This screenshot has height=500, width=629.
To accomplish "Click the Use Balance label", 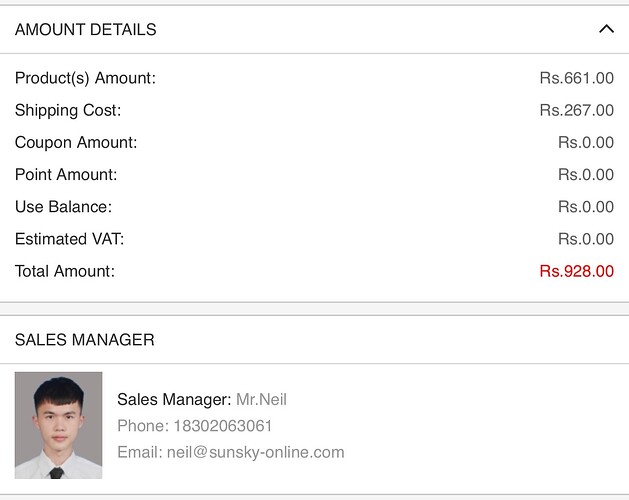I will [x=63, y=207].
